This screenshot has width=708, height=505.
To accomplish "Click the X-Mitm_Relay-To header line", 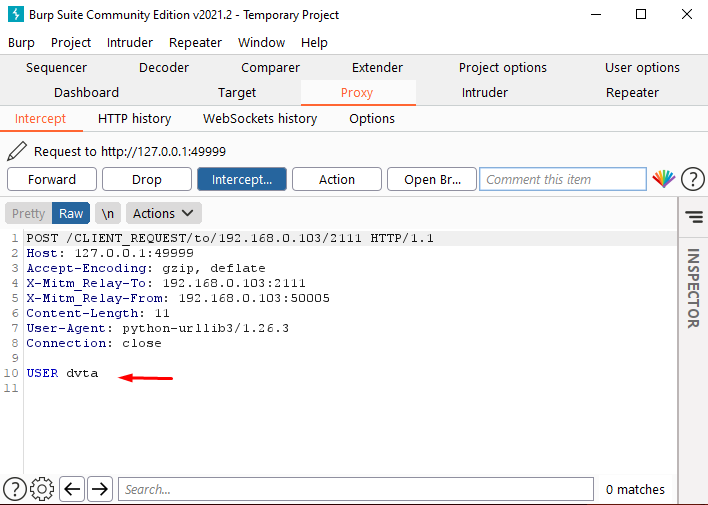I will [x=166, y=283].
